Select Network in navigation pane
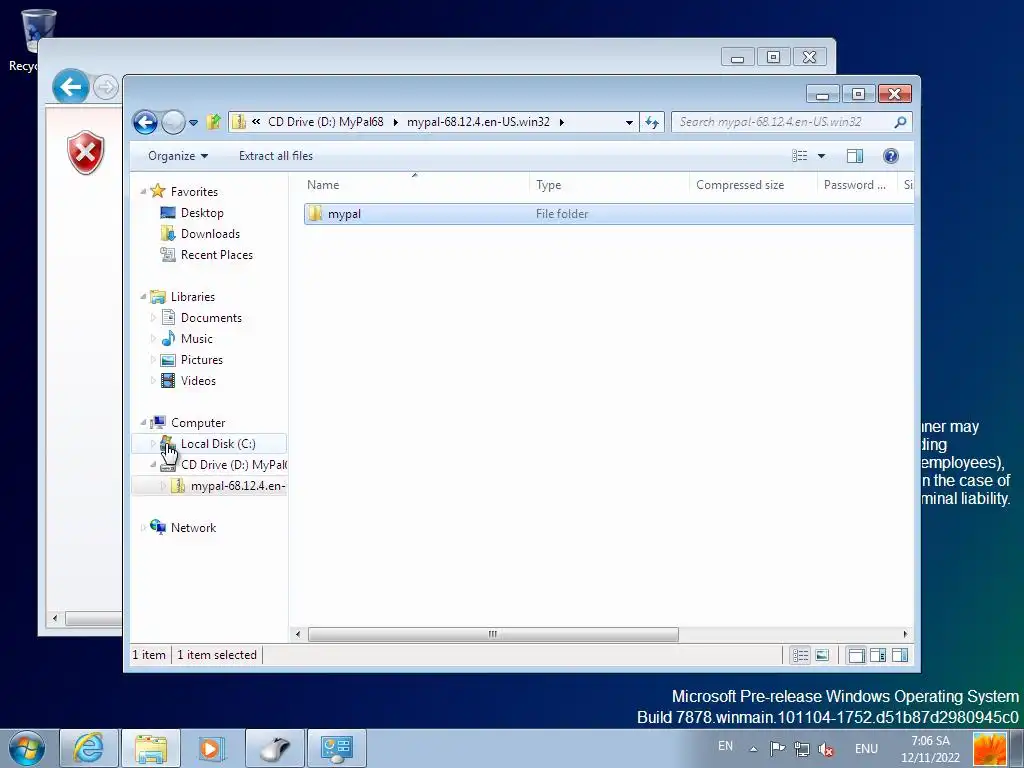1024x768 pixels. 193,528
